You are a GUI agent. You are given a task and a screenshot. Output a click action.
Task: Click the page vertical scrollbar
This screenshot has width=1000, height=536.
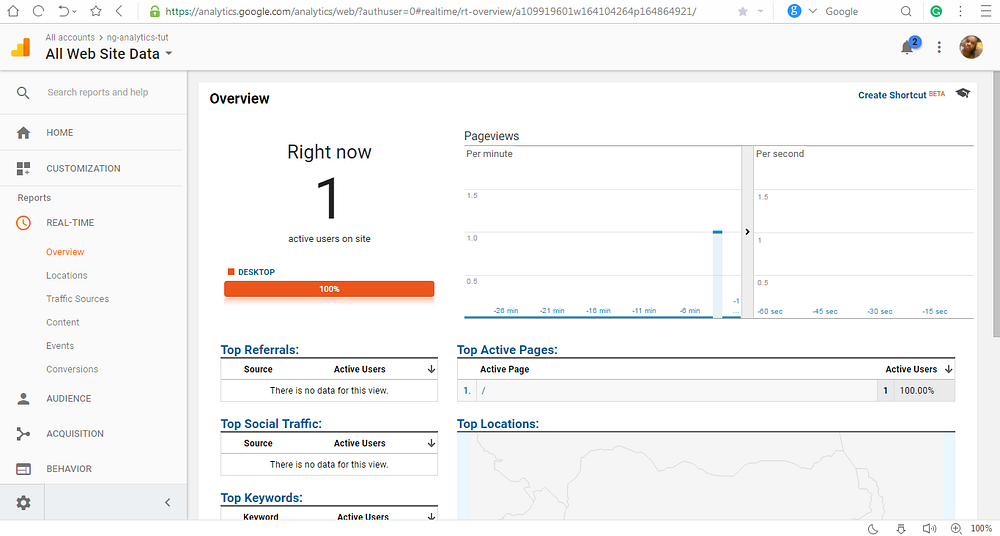[x=996, y=204]
